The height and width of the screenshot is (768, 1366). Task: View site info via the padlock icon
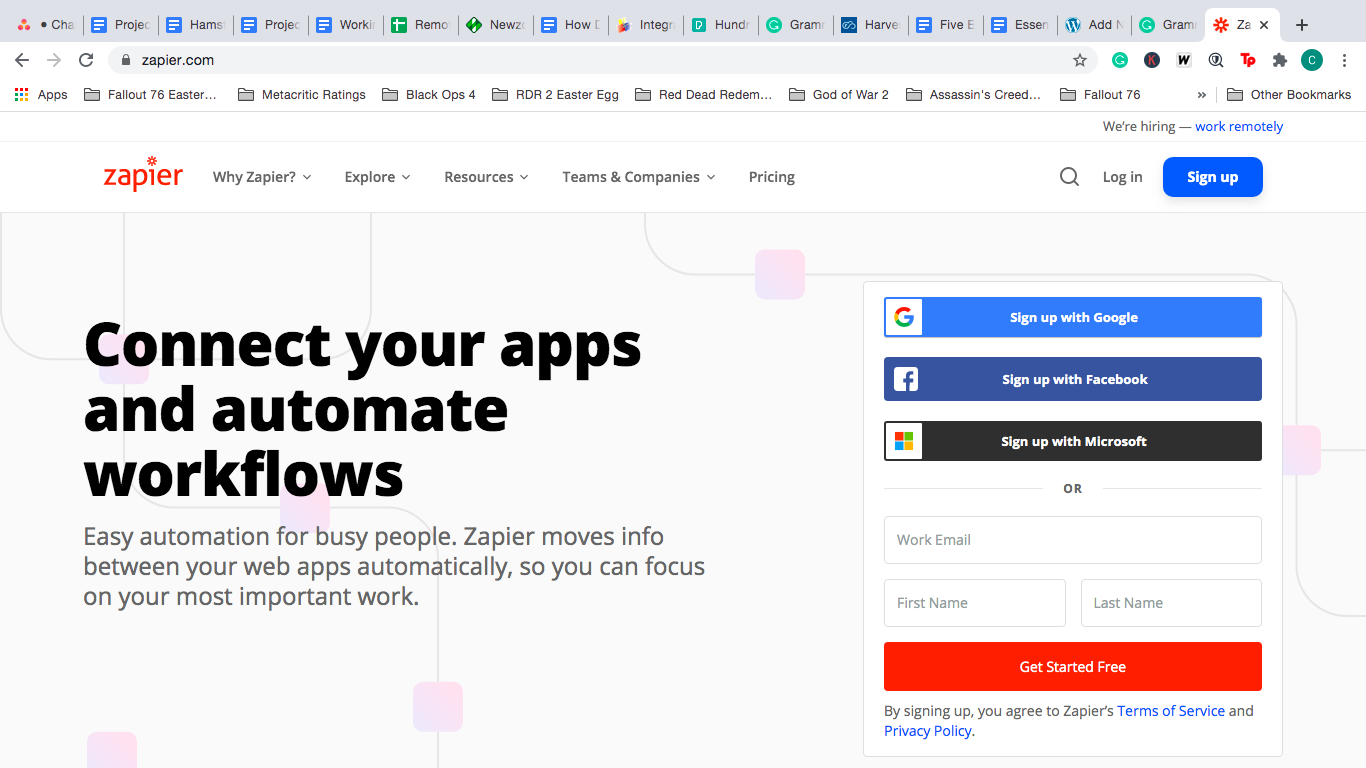pyautogui.click(x=126, y=60)
